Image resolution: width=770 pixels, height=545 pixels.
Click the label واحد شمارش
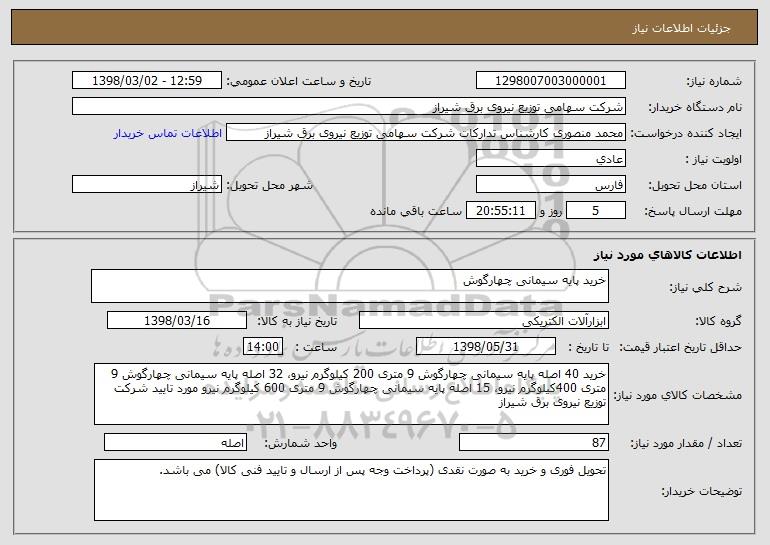301,443
